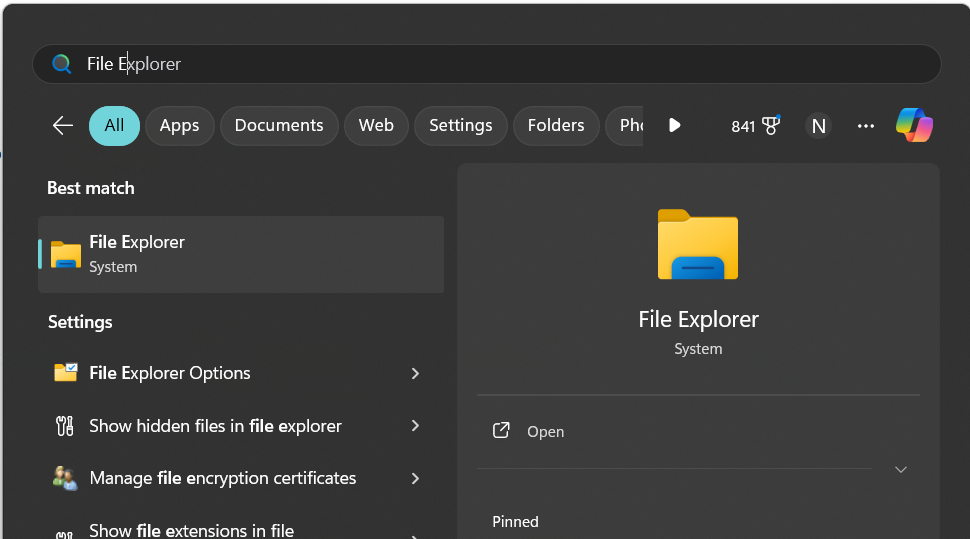Open Manage file encryption certificates result
970x539 pixels.
click(x=241, y=478)
